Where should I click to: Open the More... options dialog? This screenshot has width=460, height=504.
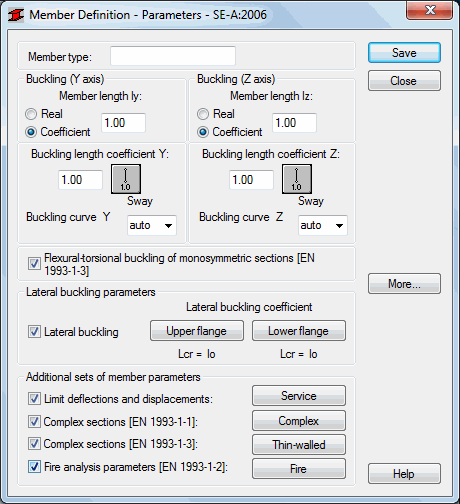[x=404, y=284]
